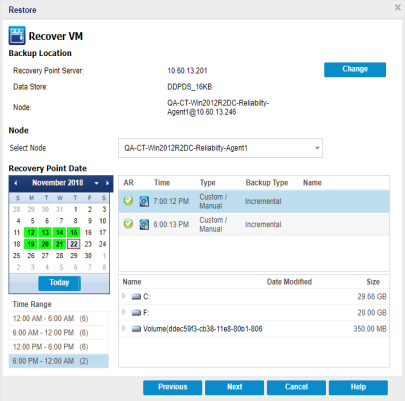This screenshot has height=401, width=405.
Task: Expand the F: volume tree node
Action: coord(124,312)
